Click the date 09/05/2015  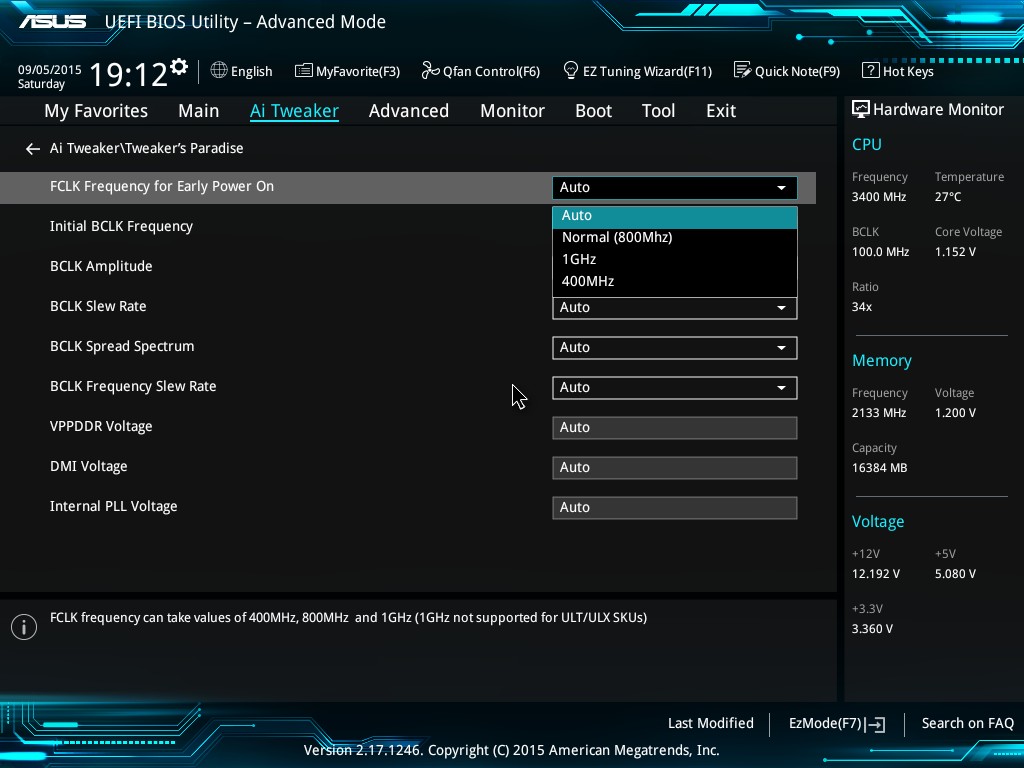(50, 69)
